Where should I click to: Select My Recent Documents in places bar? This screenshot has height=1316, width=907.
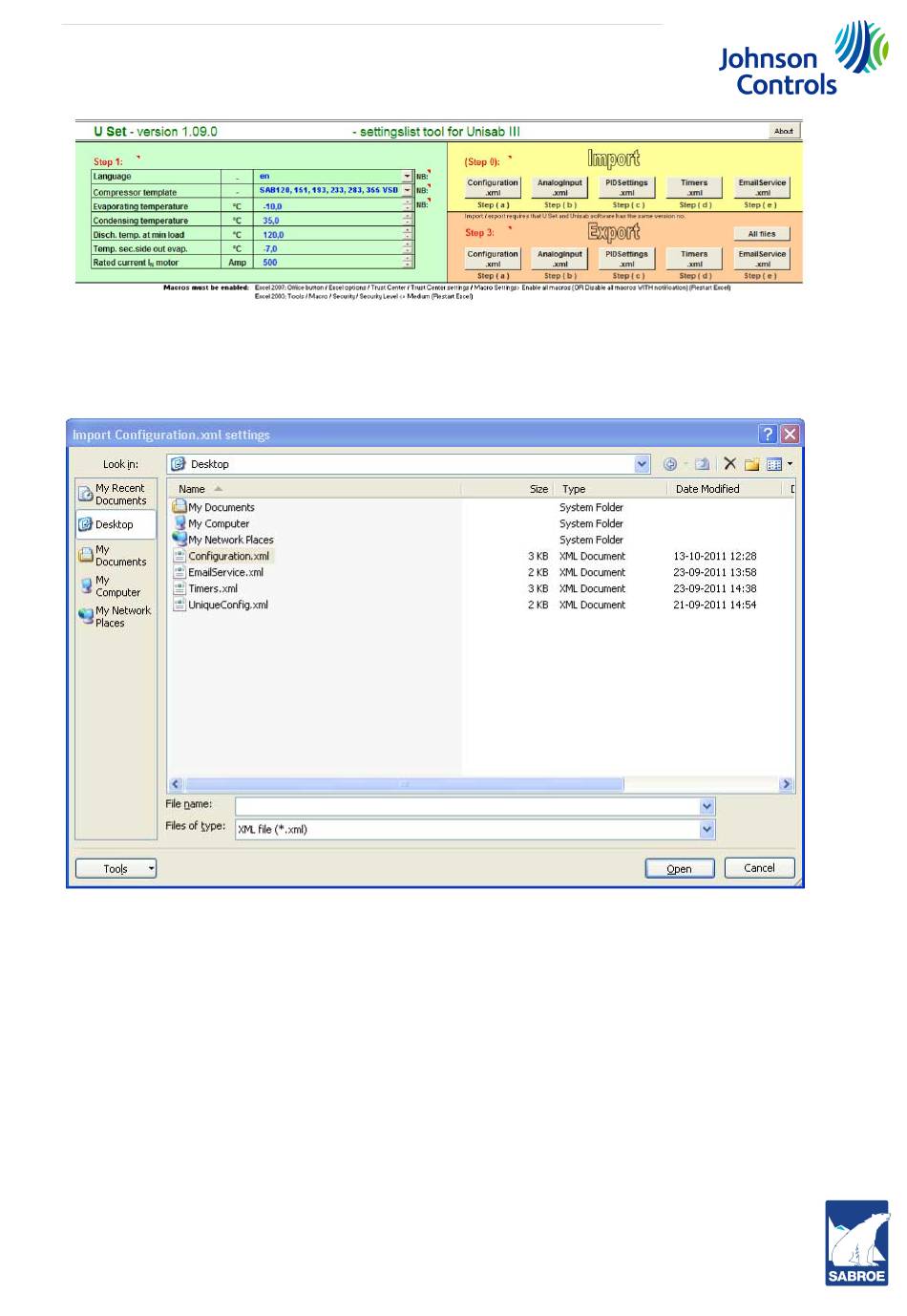(114, 494)
